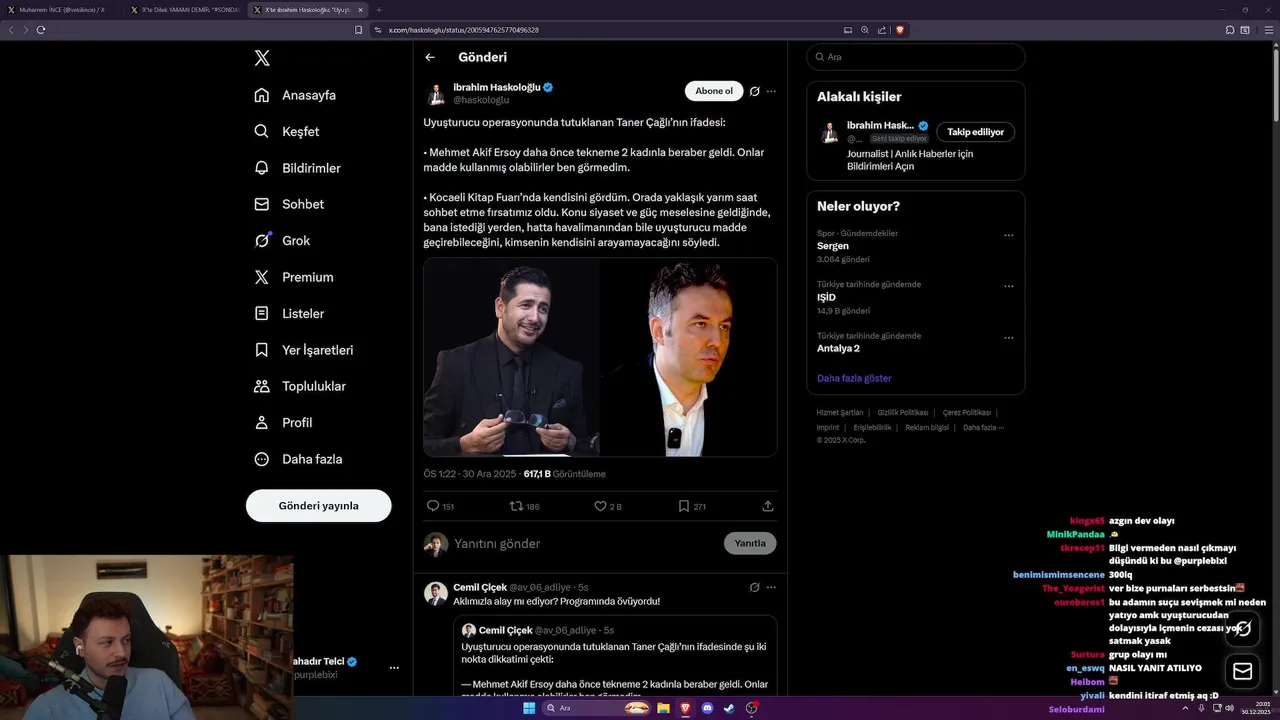Screen dimensions: 1280x720
Task: Click bookmark icon in address bar
Action: (x=358, y=30)
